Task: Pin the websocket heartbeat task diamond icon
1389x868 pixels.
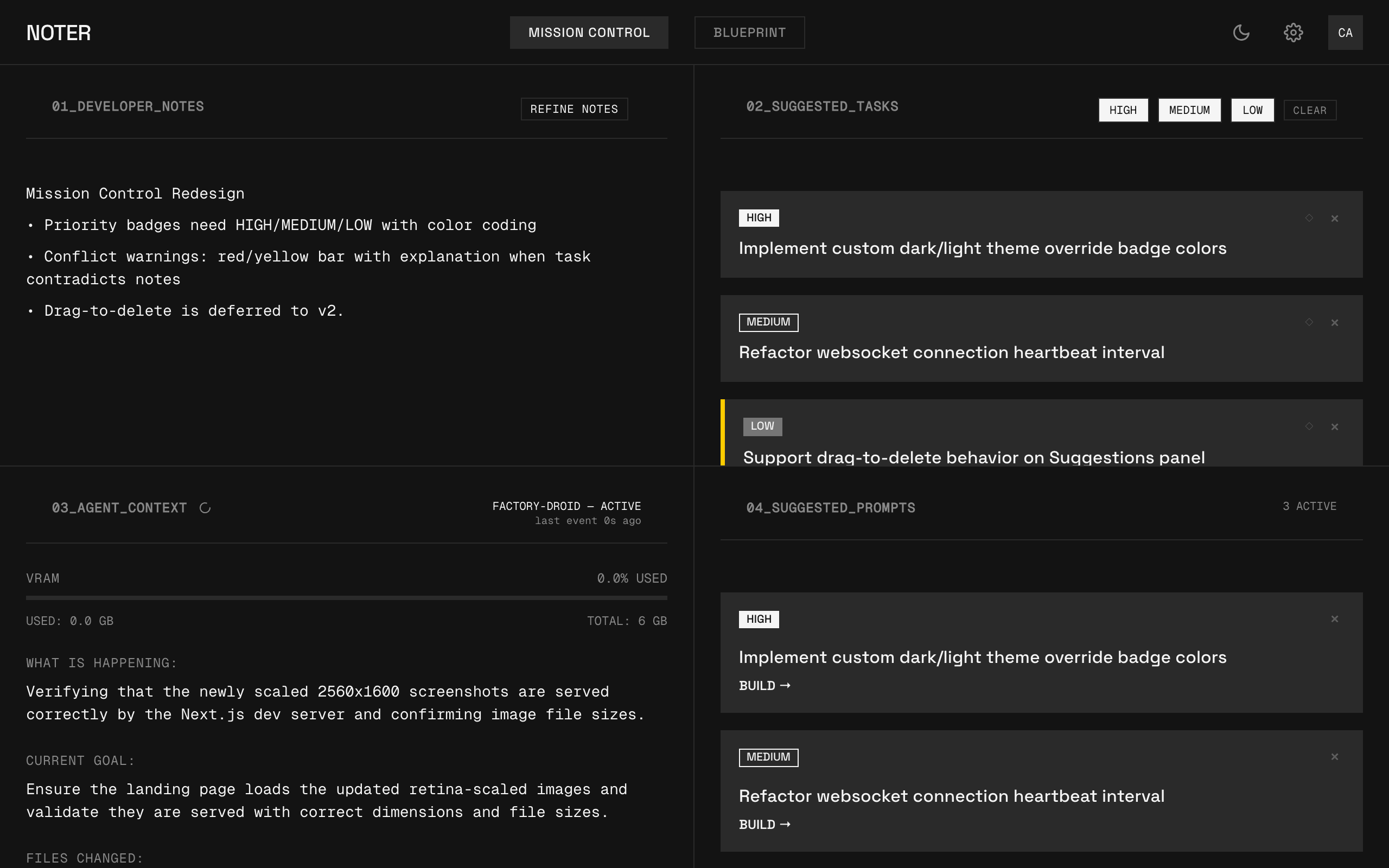Action: click(x=1309, y=322)
